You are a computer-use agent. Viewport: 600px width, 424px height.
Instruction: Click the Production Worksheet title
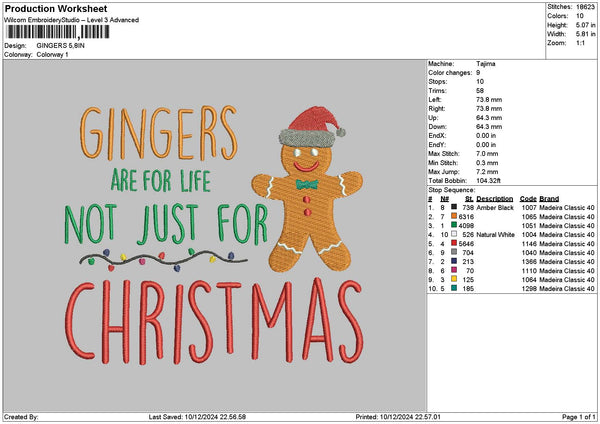[x=52, y=6]
